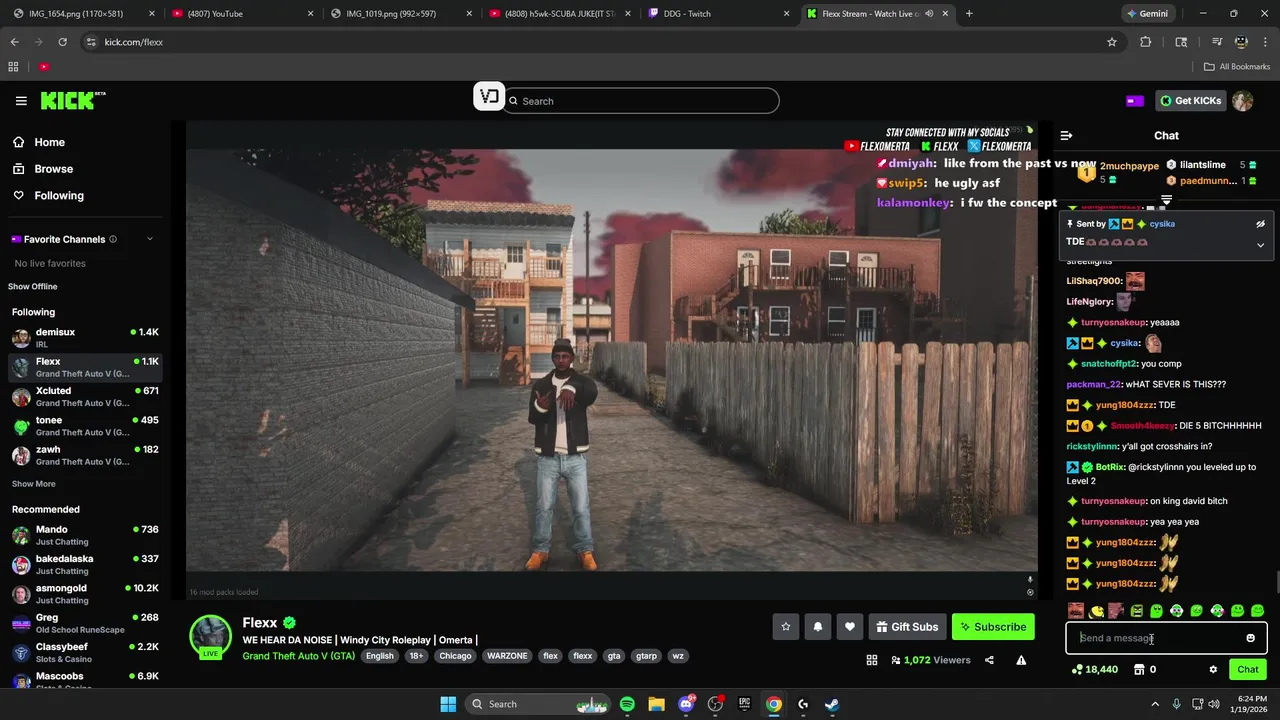Open the user profile avatar in Kick header
The width and height of the screenshot is (1280, 720).
point(1242,101)
